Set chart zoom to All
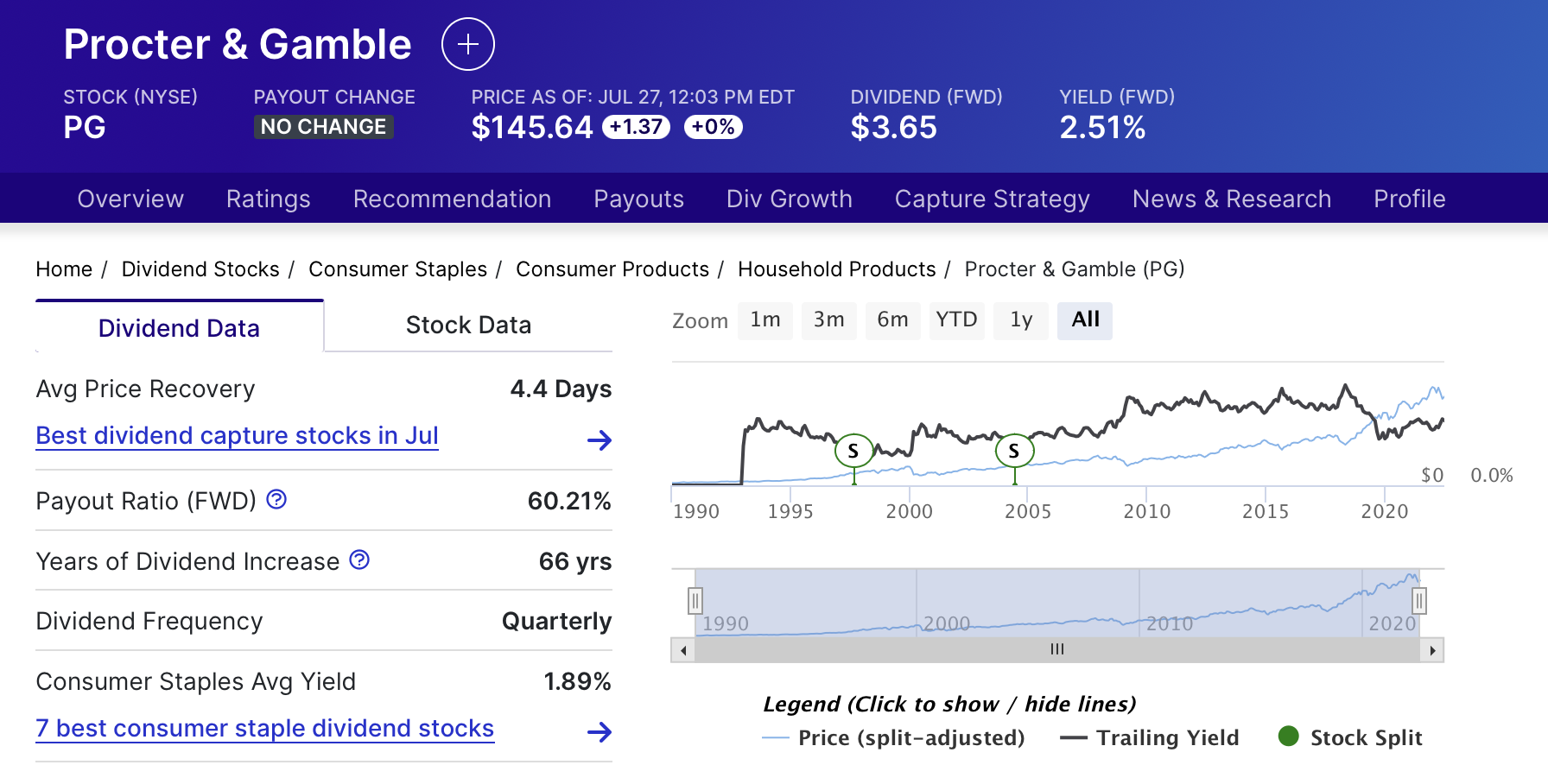1548x784 pixels. [x=1085, y=320]
